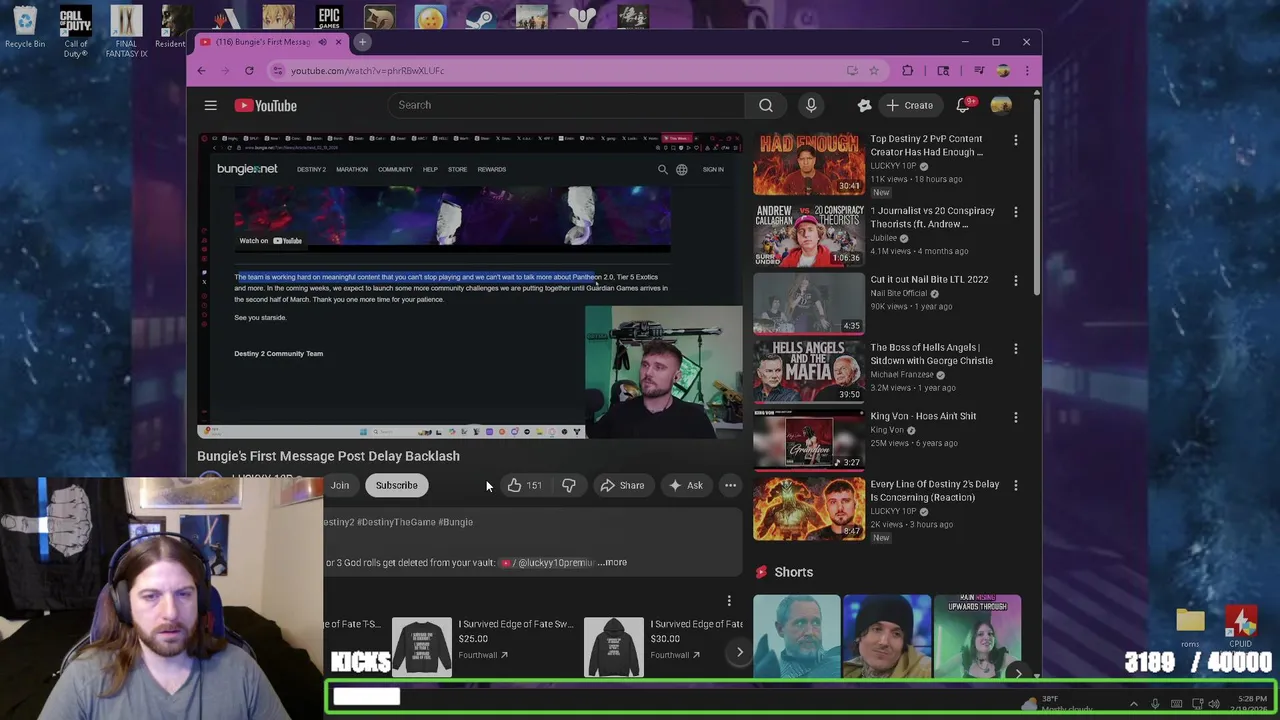Click COMMUNITY menu in the video
Screen dimensions: 1280x720
(395, 169)
